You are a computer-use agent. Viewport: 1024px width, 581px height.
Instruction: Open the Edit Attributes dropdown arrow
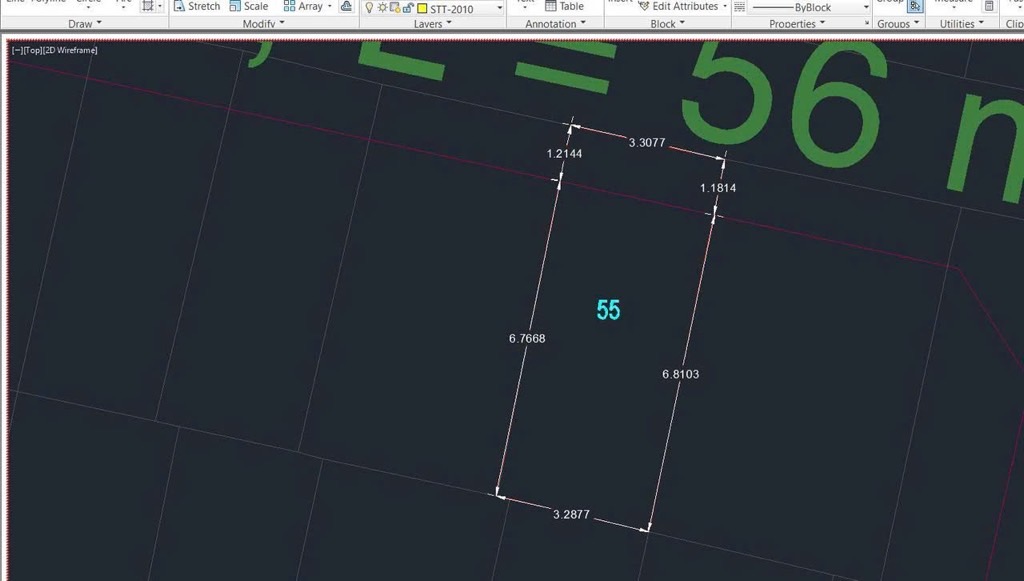(725, 7)
